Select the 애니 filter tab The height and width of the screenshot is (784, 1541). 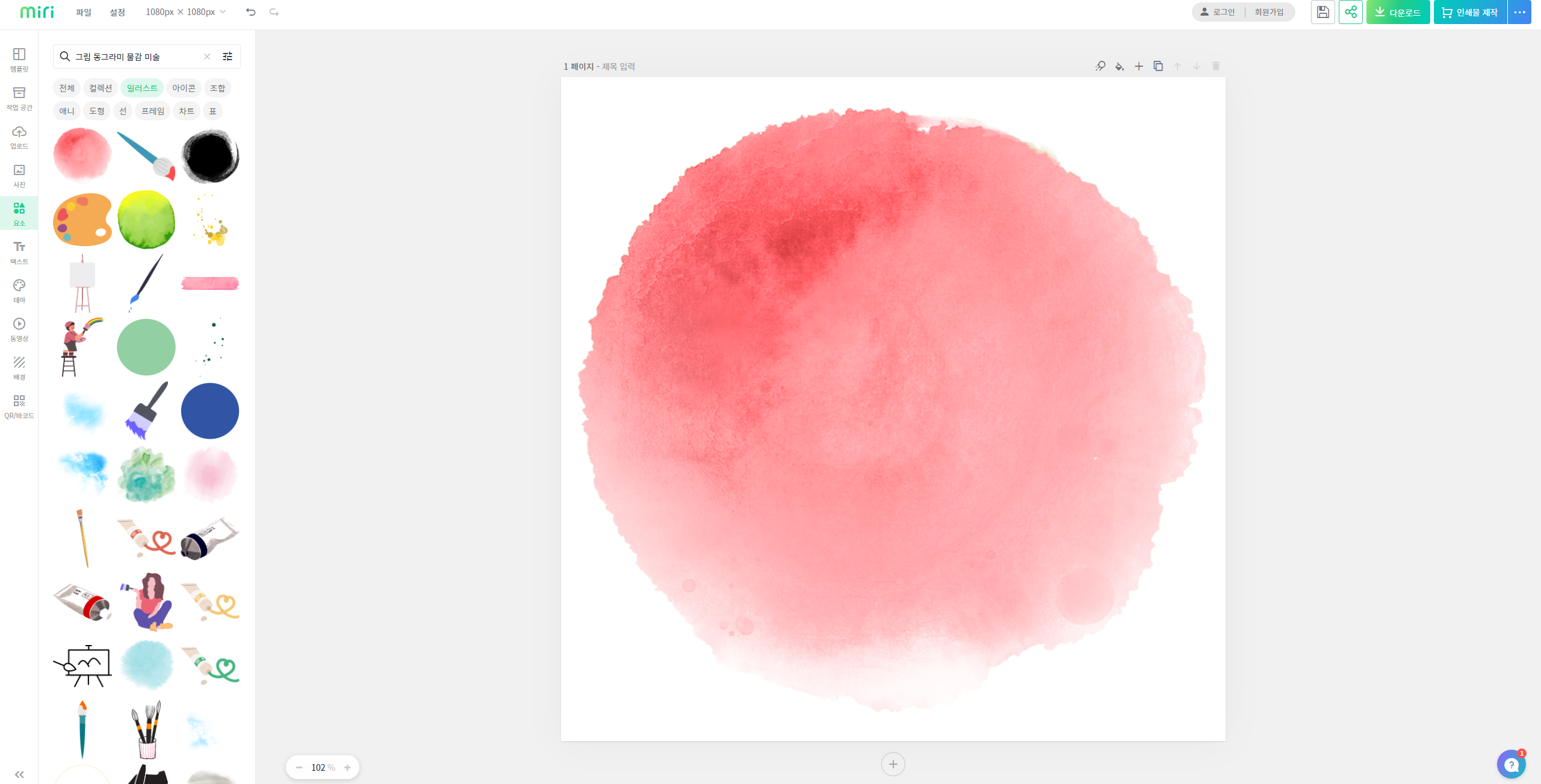[x=67, y=111]
